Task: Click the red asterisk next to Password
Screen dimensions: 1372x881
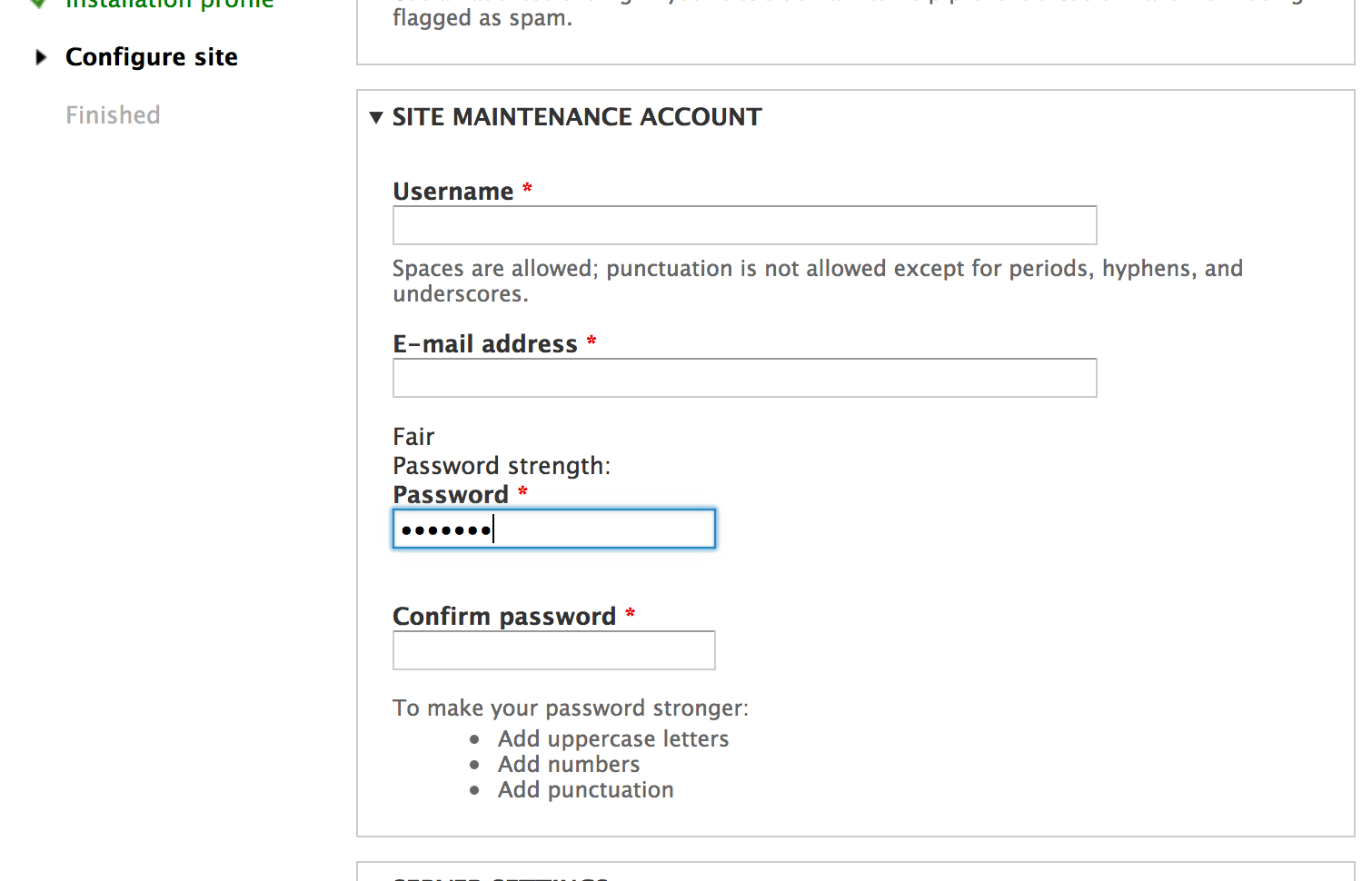Action: [522, 492]
